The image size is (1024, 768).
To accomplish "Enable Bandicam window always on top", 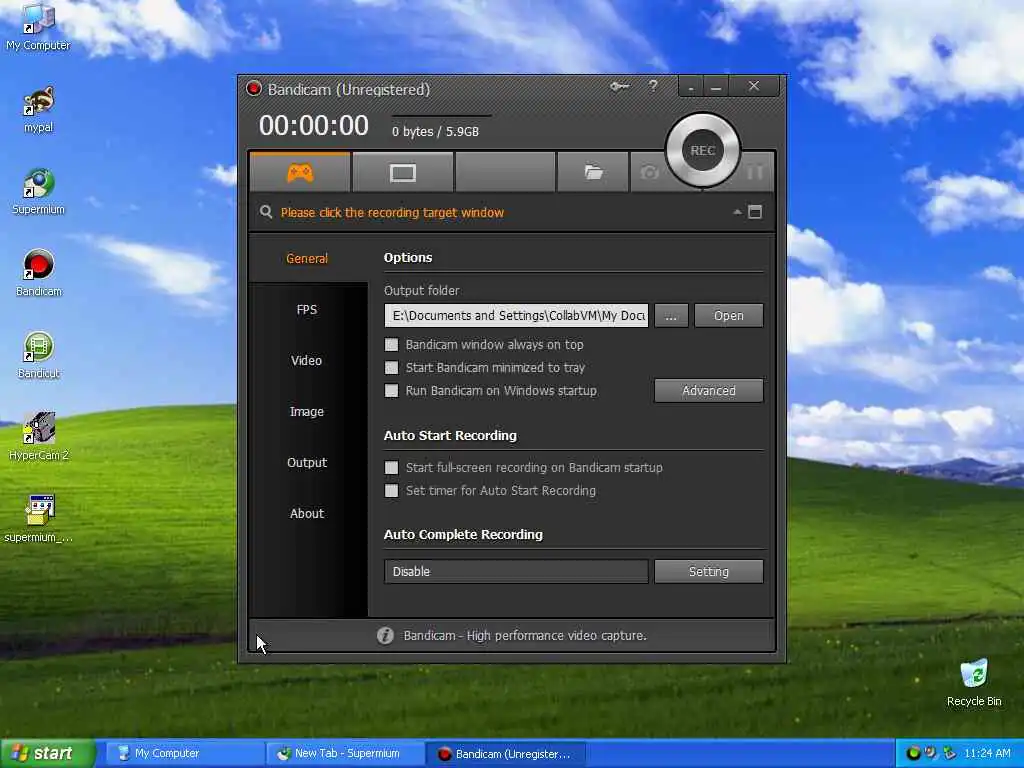I will click(391, 344).
